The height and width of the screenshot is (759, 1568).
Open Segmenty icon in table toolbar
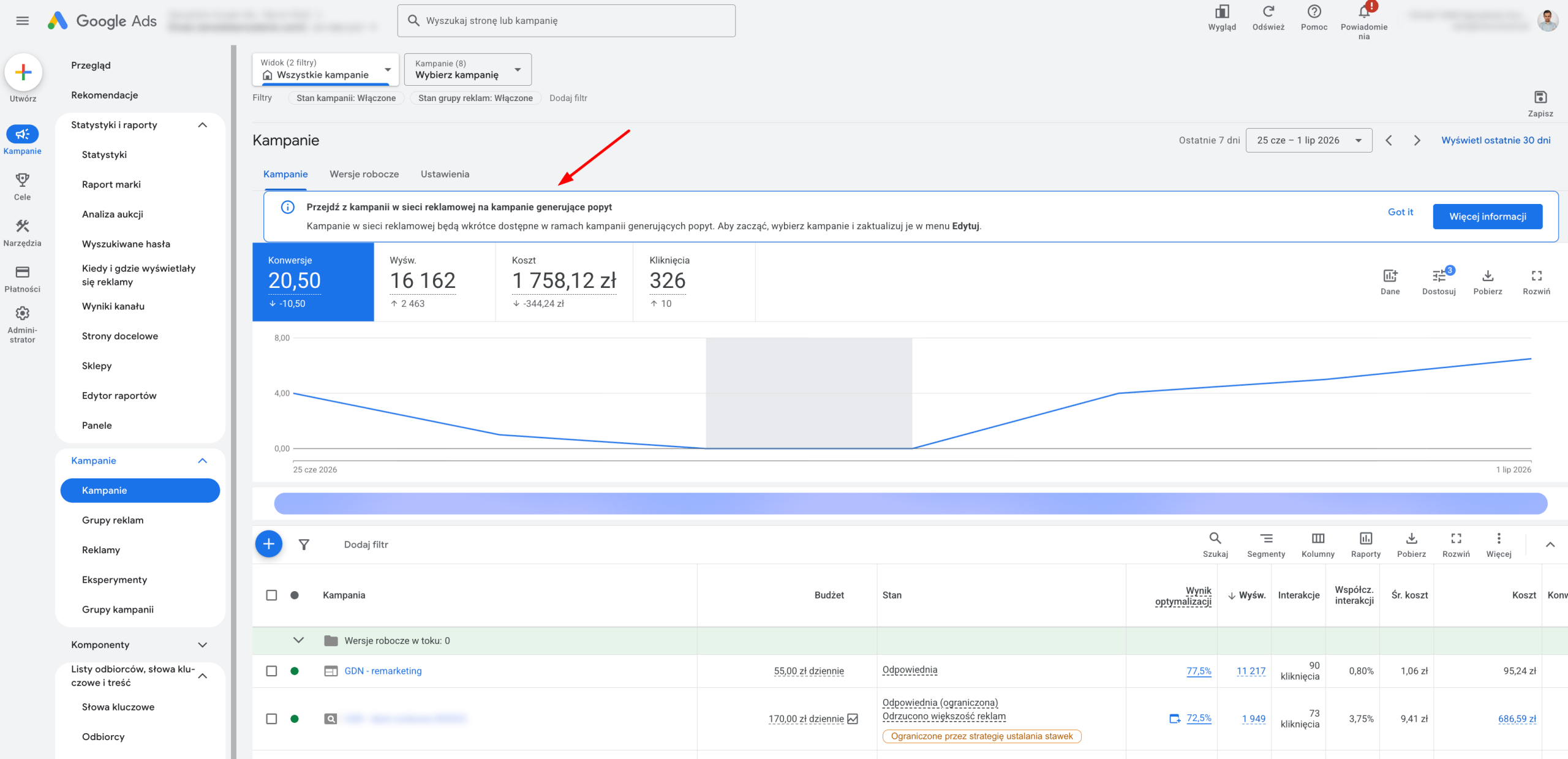point(1266,538)
